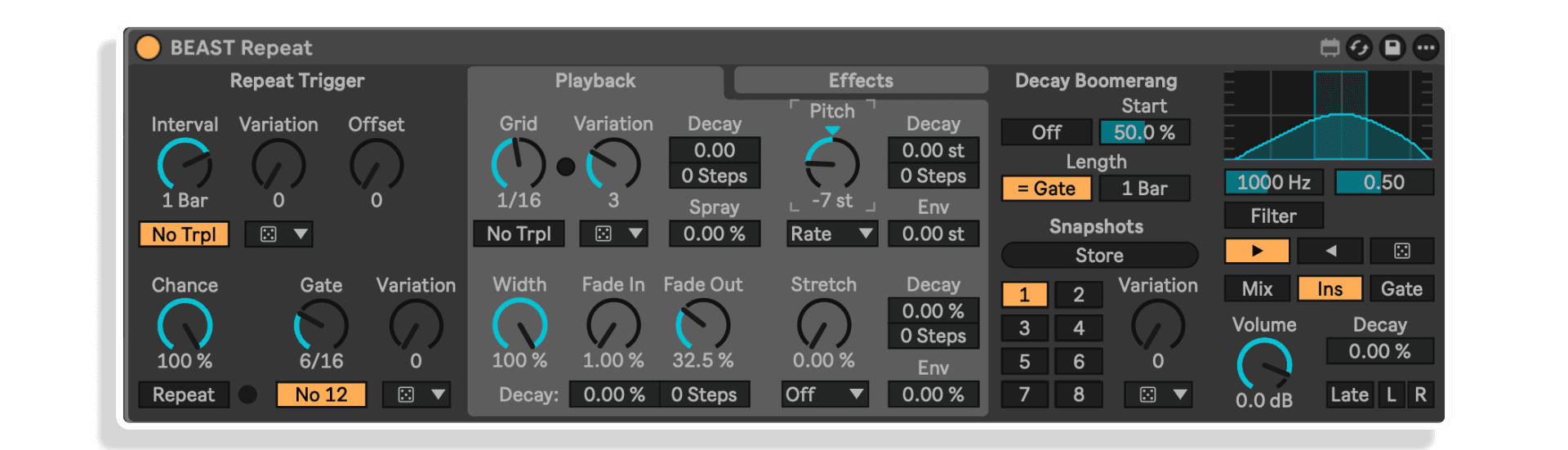Toggle the link dot between Grid and Variation

pyautogui.click(x=565, y=167)
